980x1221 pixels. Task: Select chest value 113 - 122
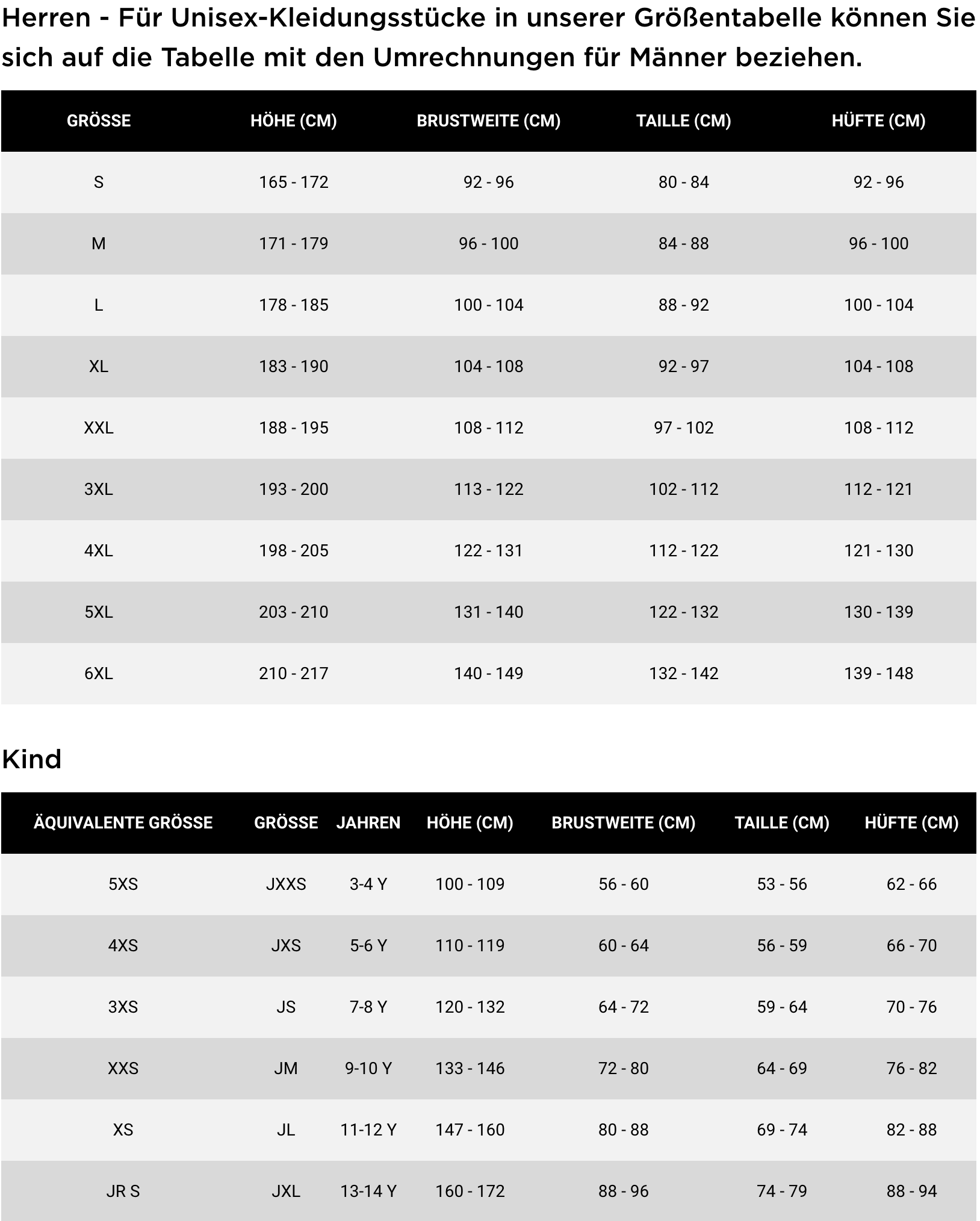tap(488, 489)
